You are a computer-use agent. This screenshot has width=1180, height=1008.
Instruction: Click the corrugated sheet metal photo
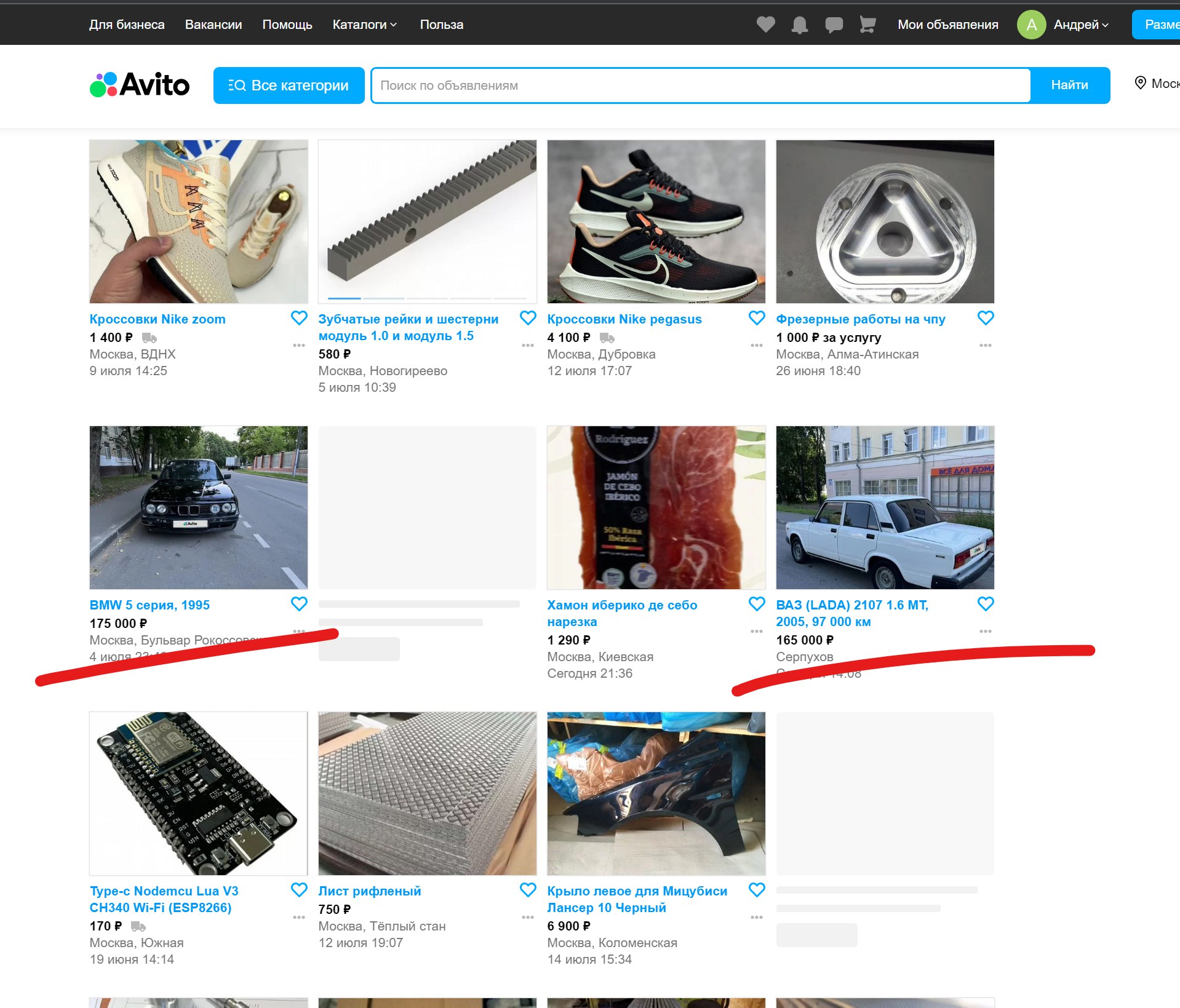(x=428, y=793)
